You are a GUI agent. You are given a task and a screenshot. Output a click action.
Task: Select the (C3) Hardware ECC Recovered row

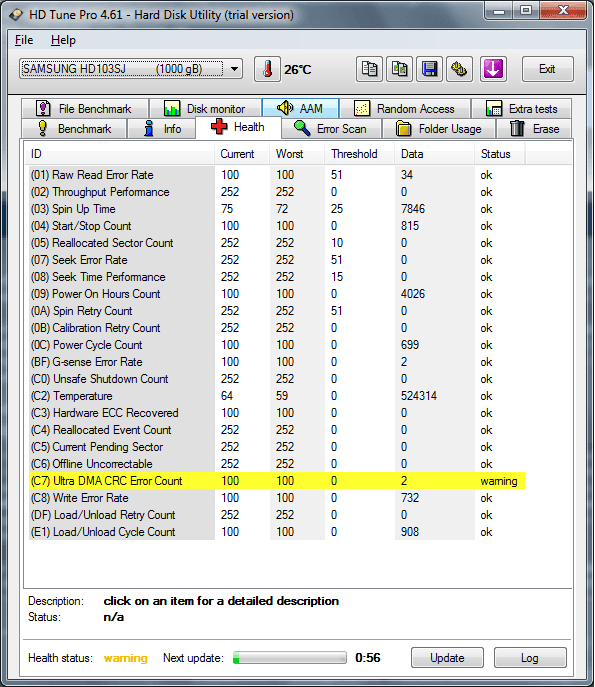click(x=277, y=413)
